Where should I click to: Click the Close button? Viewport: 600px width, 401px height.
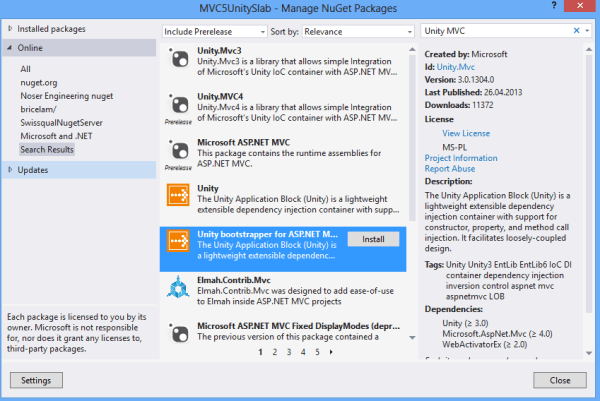(x=560, y=380)
